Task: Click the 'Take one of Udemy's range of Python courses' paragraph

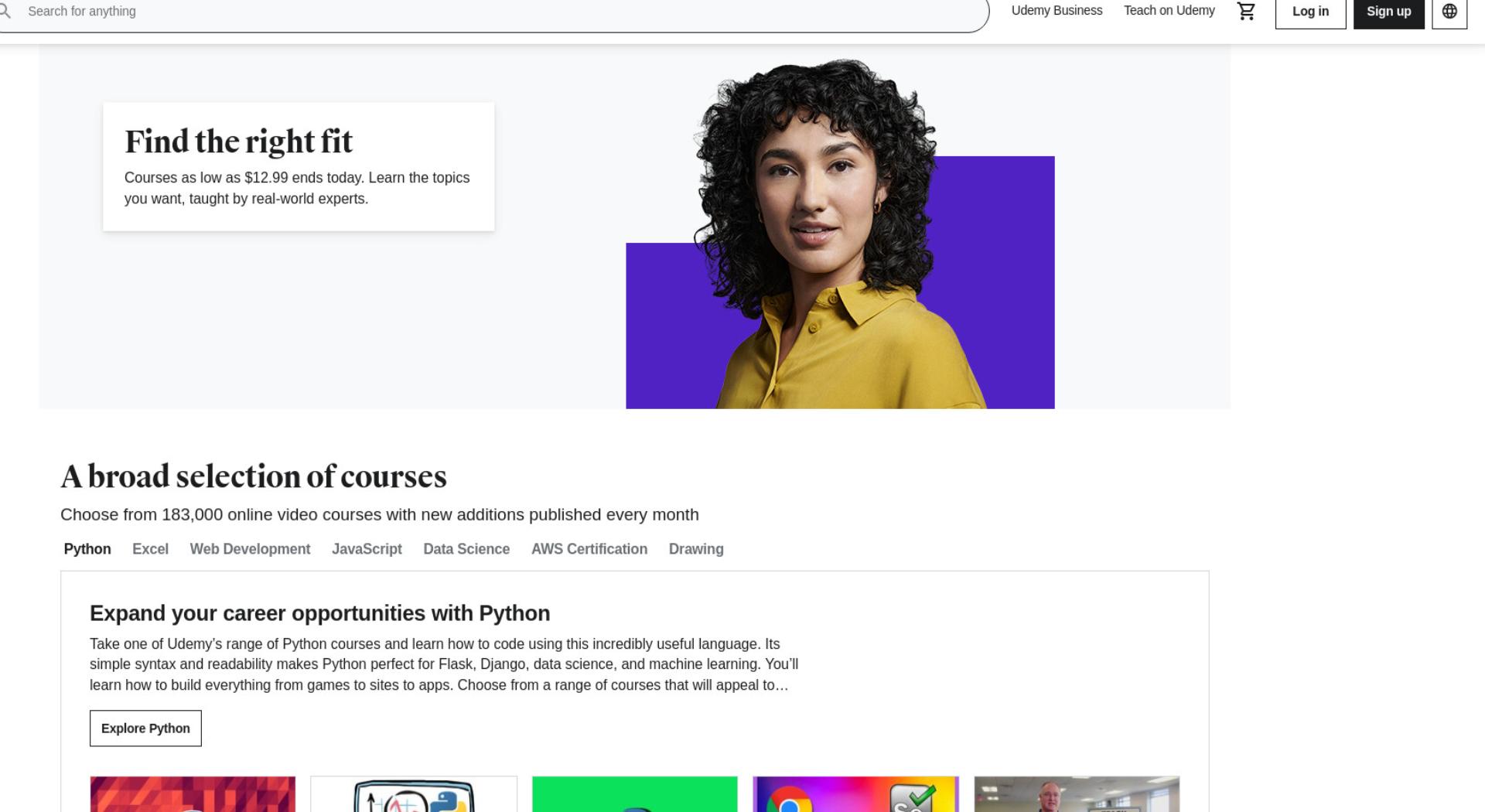Action: (444, 664)
